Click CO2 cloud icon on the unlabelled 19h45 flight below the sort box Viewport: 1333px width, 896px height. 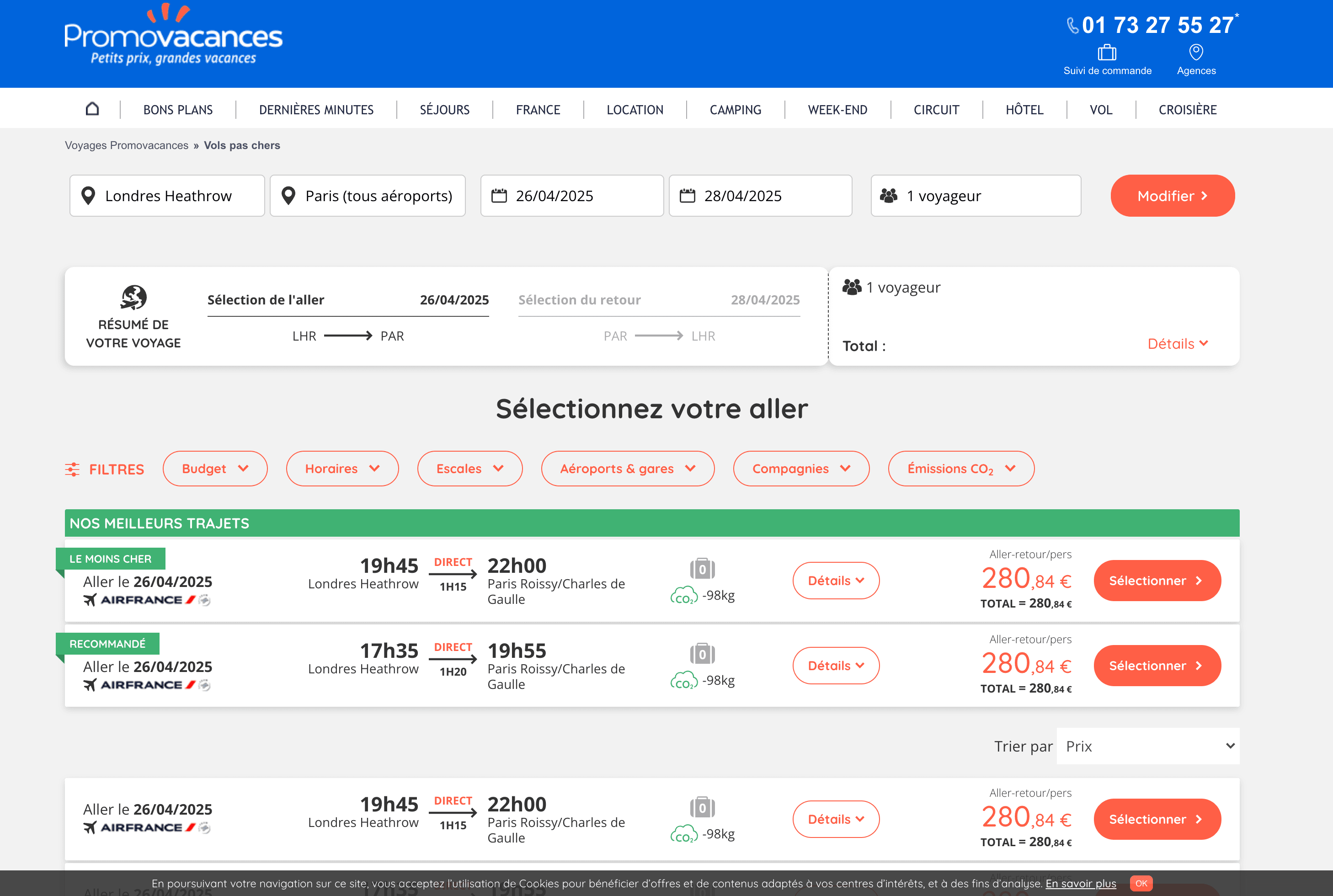[x=683, y=834]
